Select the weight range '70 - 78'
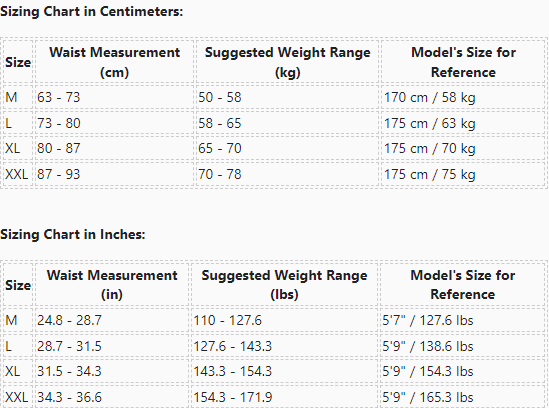This screenshot has width=549, height=408. pos(220,174)
